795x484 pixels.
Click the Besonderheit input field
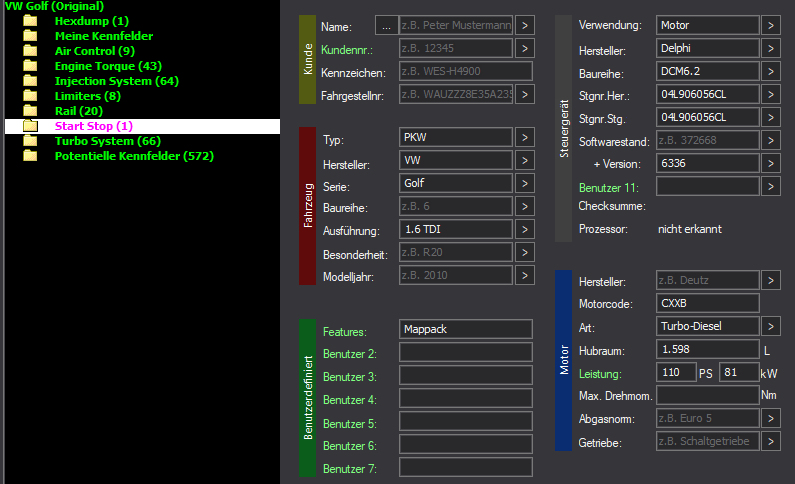coord(456,252)
